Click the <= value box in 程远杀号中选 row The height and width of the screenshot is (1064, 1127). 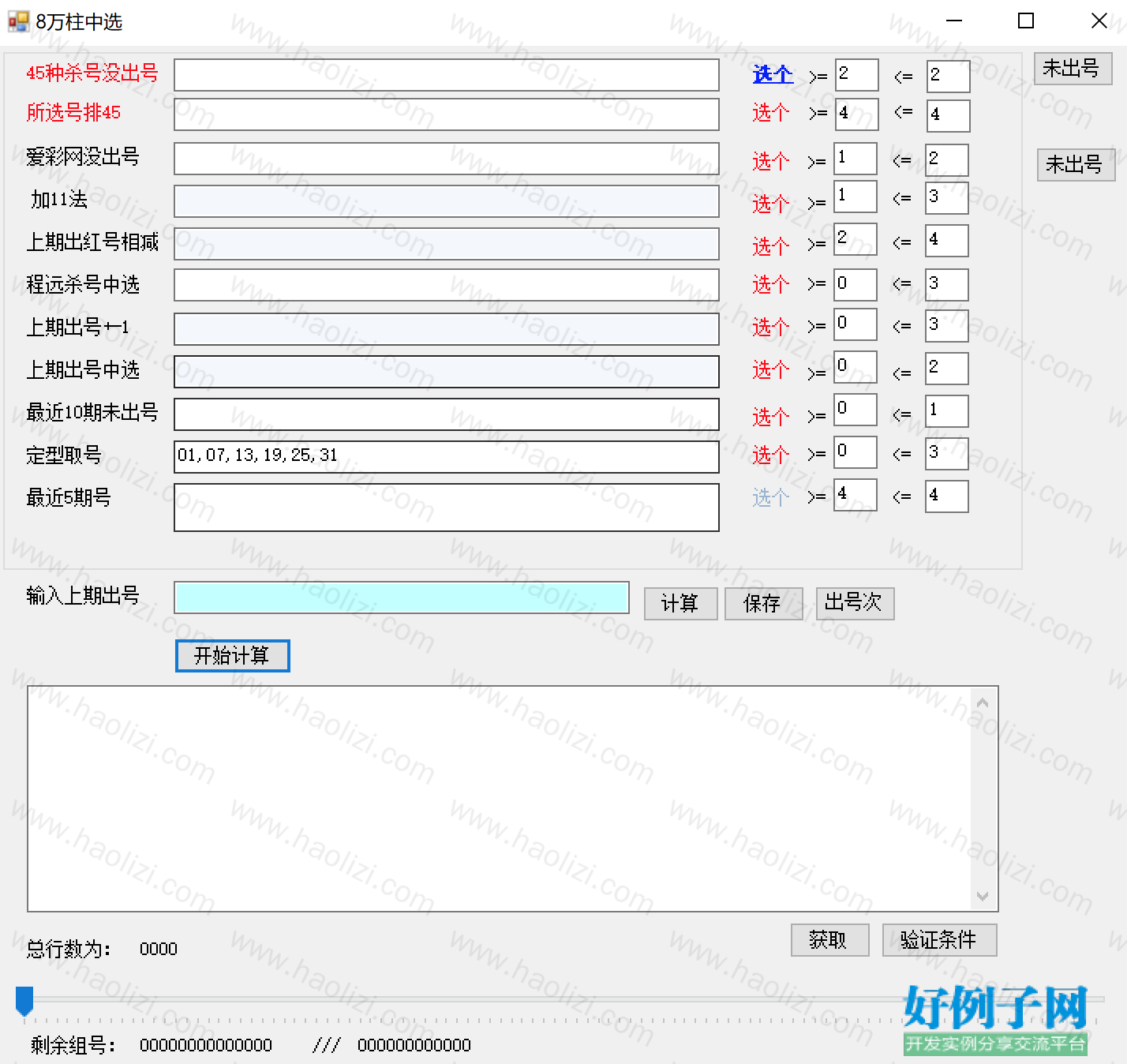coord(947,285)
